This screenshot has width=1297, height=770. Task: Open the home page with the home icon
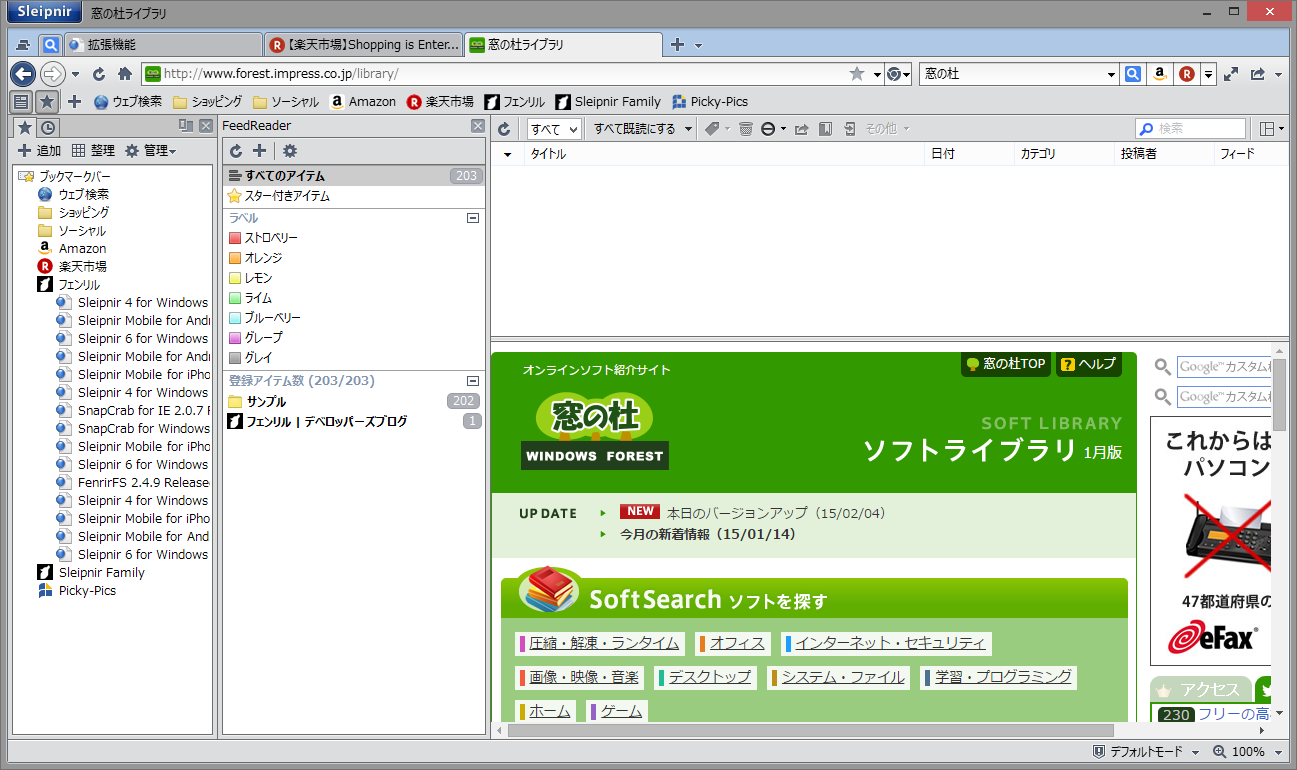124,73
